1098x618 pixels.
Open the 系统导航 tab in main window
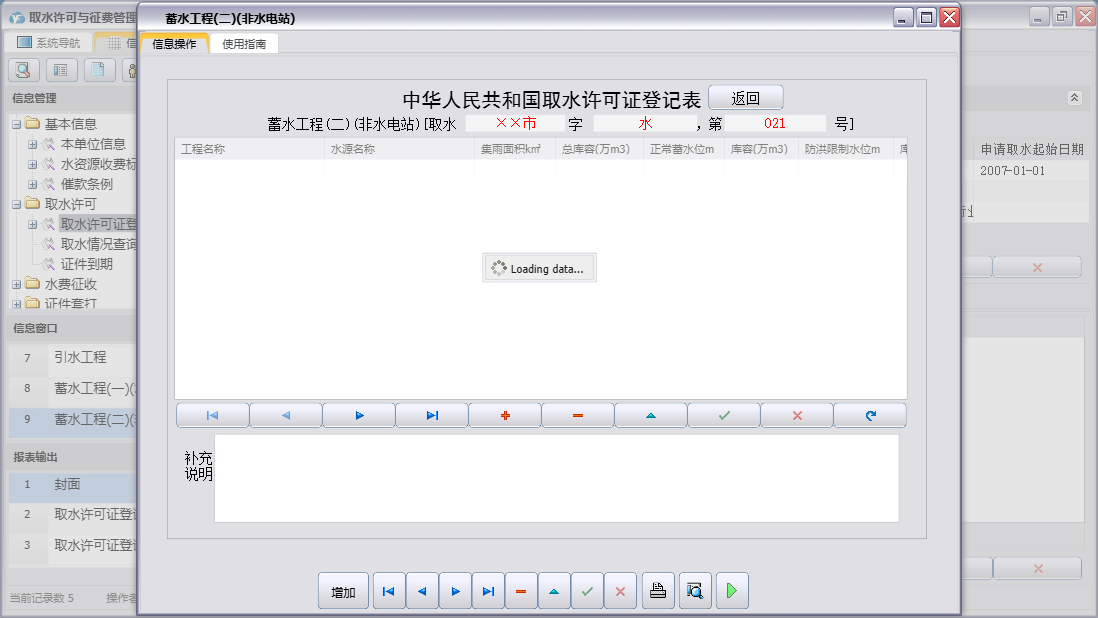tap(49, 43)
